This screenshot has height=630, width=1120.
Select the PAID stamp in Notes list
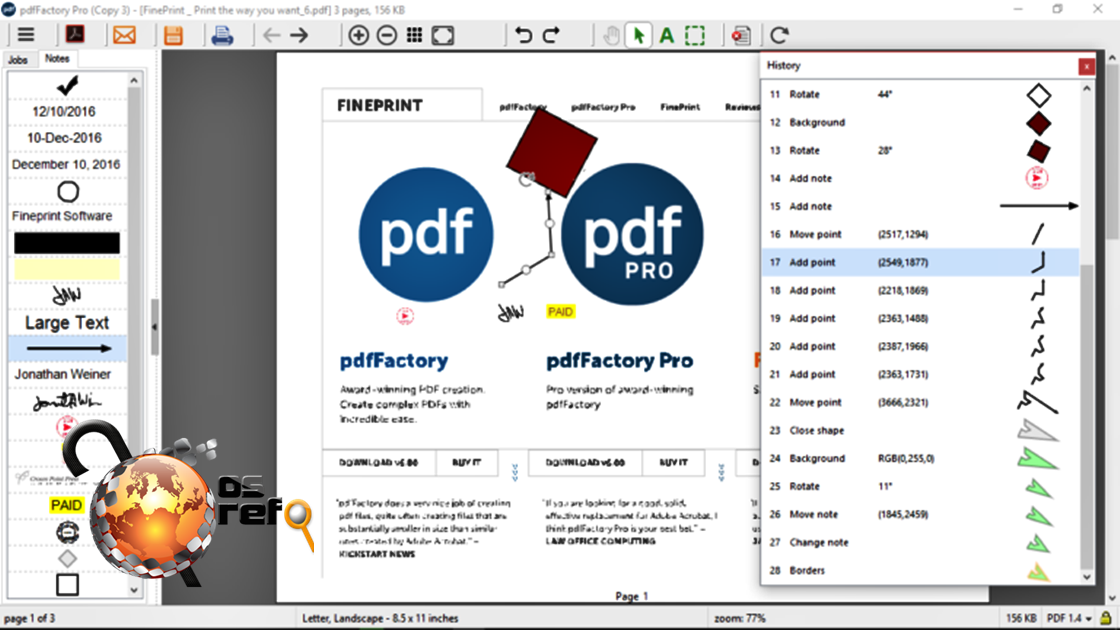click(66, 505)
